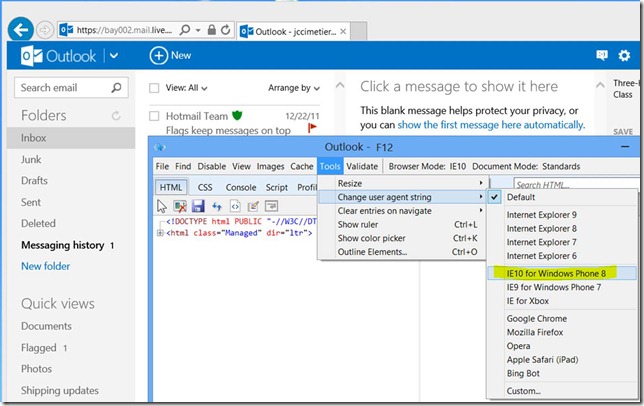Open the Sent folder
644x406 pixels.
click(31, 202)
